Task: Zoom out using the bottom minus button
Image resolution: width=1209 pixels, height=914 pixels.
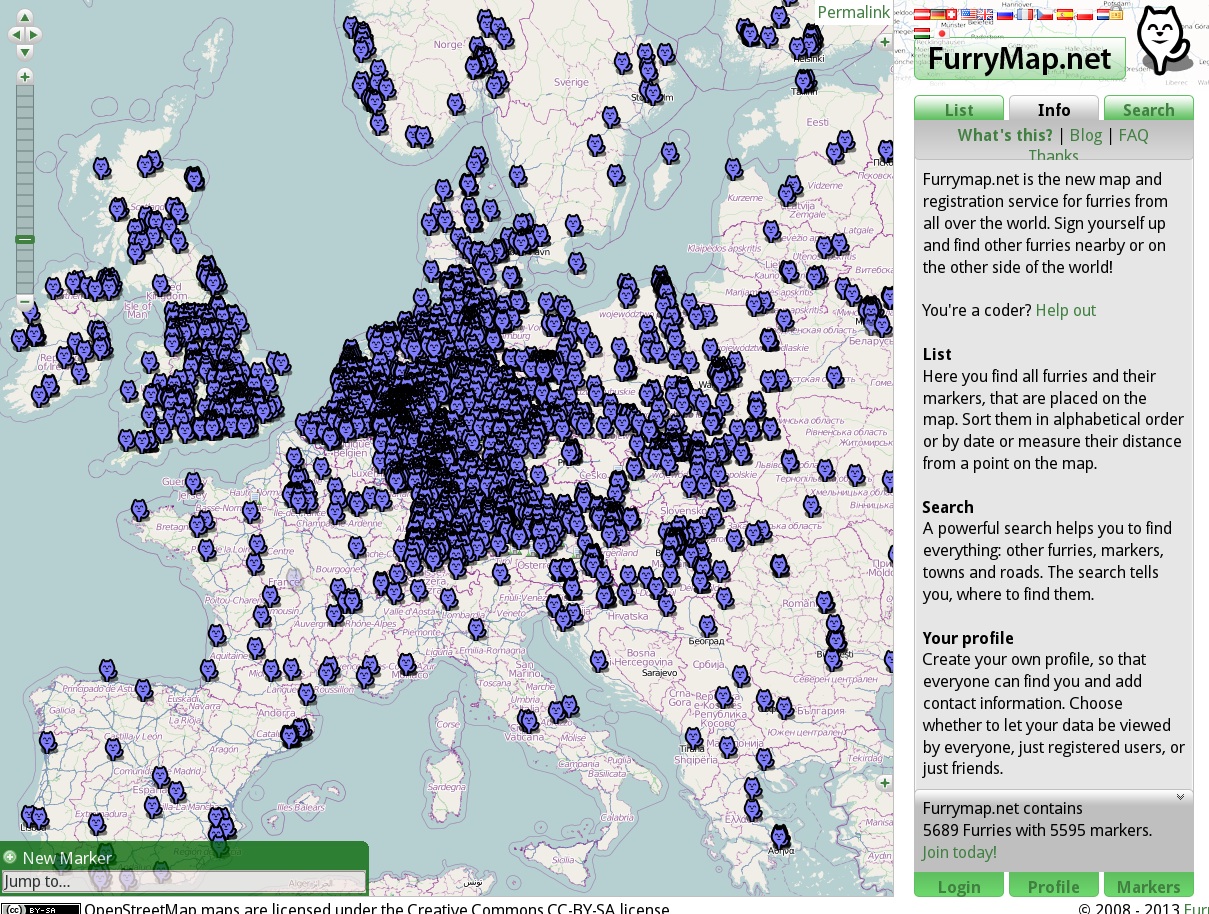Action: coord(25,301)
